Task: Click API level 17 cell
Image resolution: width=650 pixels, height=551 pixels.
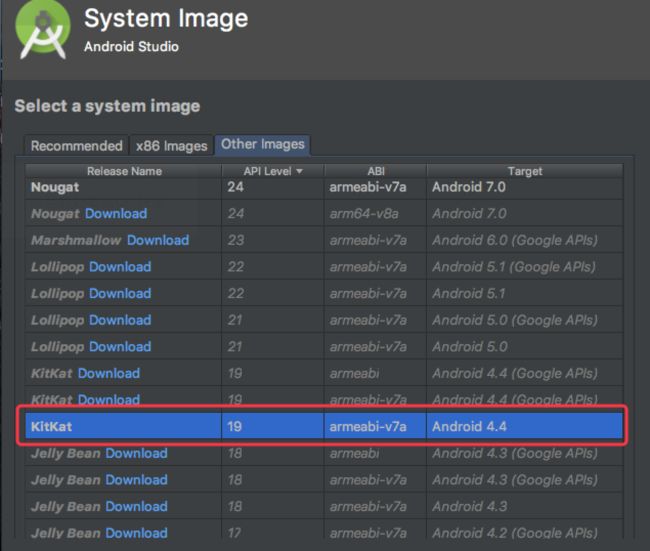Action: (x=234, y=533)
